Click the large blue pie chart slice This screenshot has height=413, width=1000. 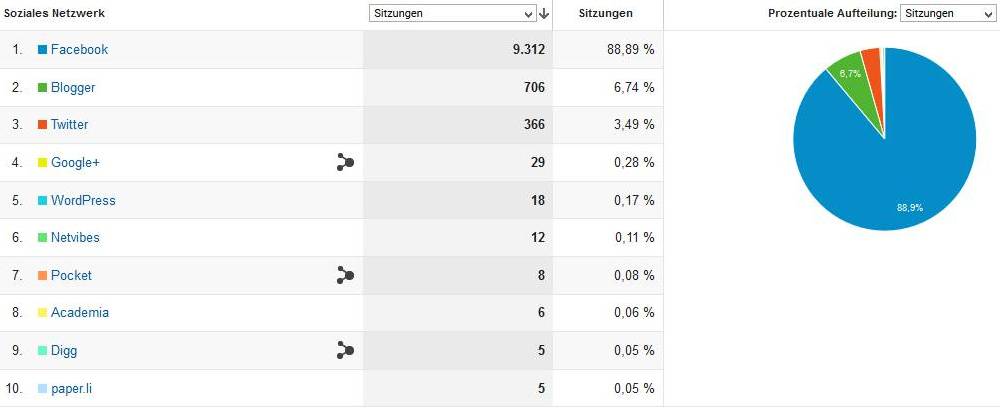(x=900, y=160)
